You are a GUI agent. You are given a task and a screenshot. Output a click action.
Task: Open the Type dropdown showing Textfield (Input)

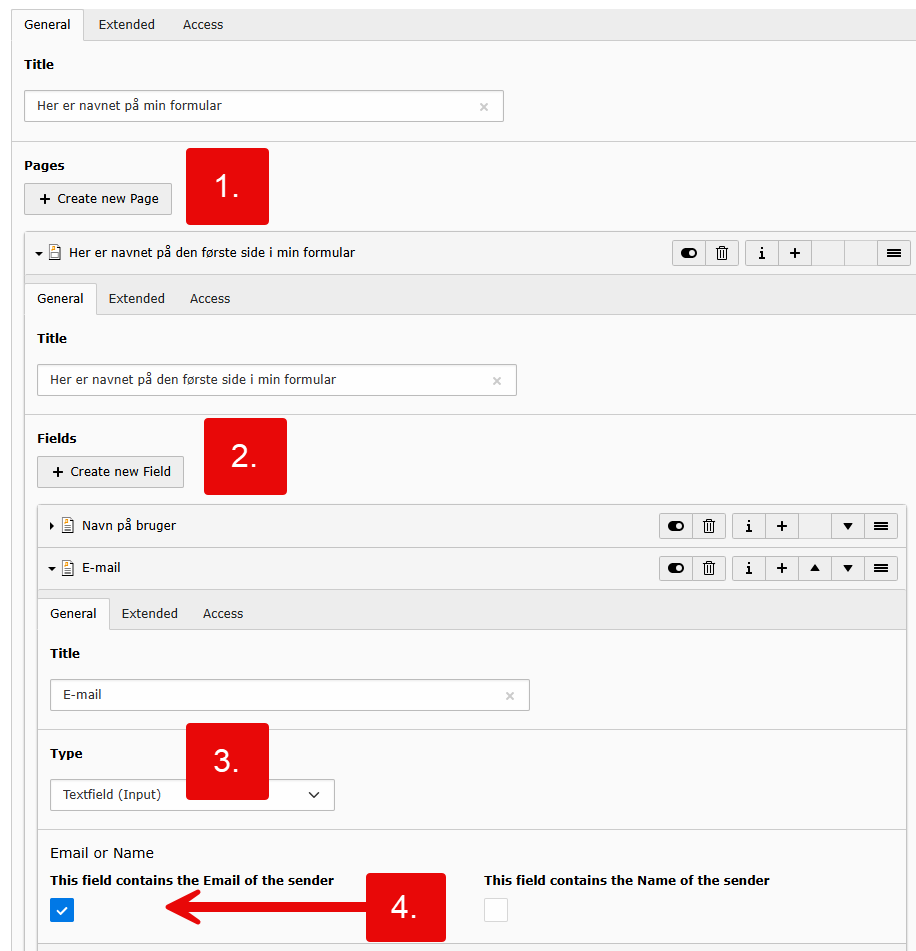(192, 795)
